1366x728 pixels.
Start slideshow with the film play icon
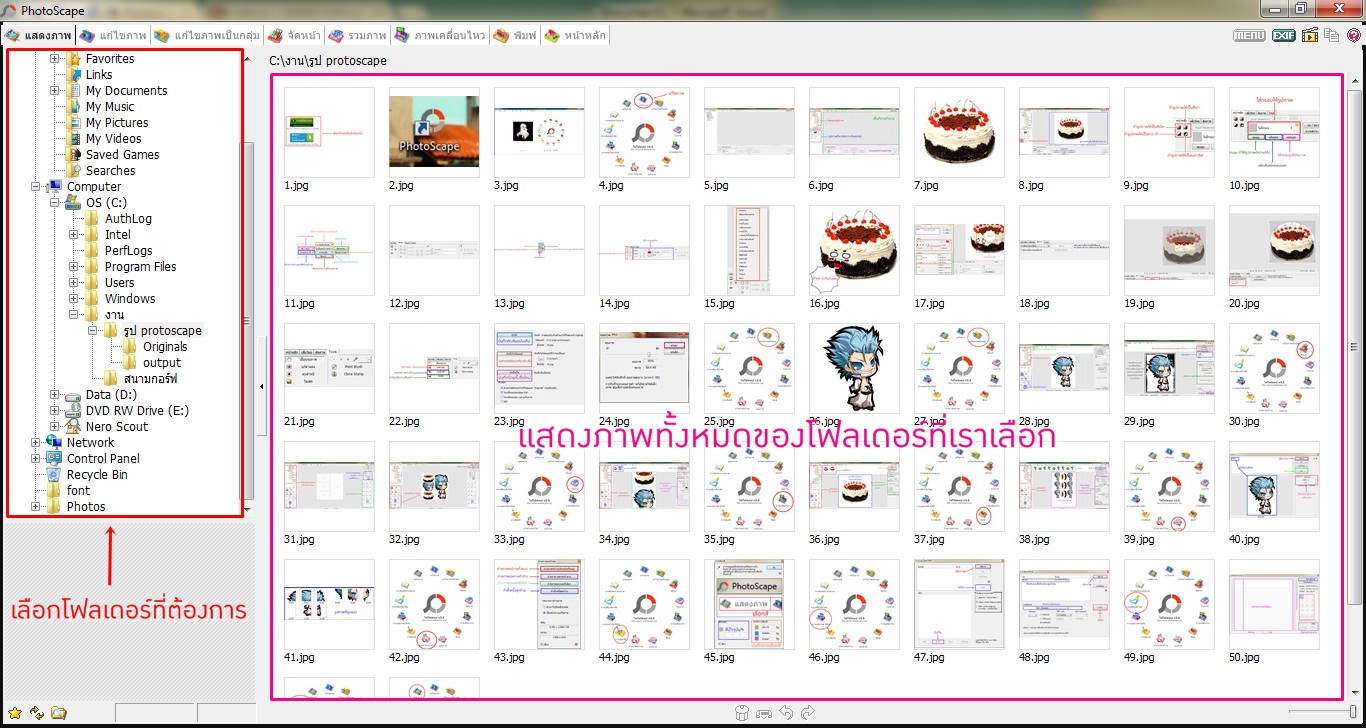(1309, 35)
